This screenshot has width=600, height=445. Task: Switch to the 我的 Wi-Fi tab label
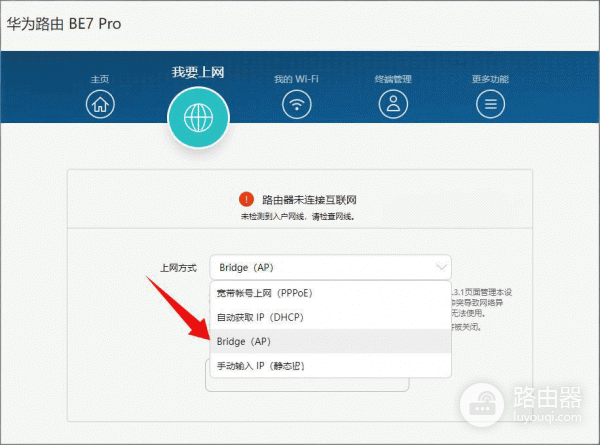click(x=296, y=79)
